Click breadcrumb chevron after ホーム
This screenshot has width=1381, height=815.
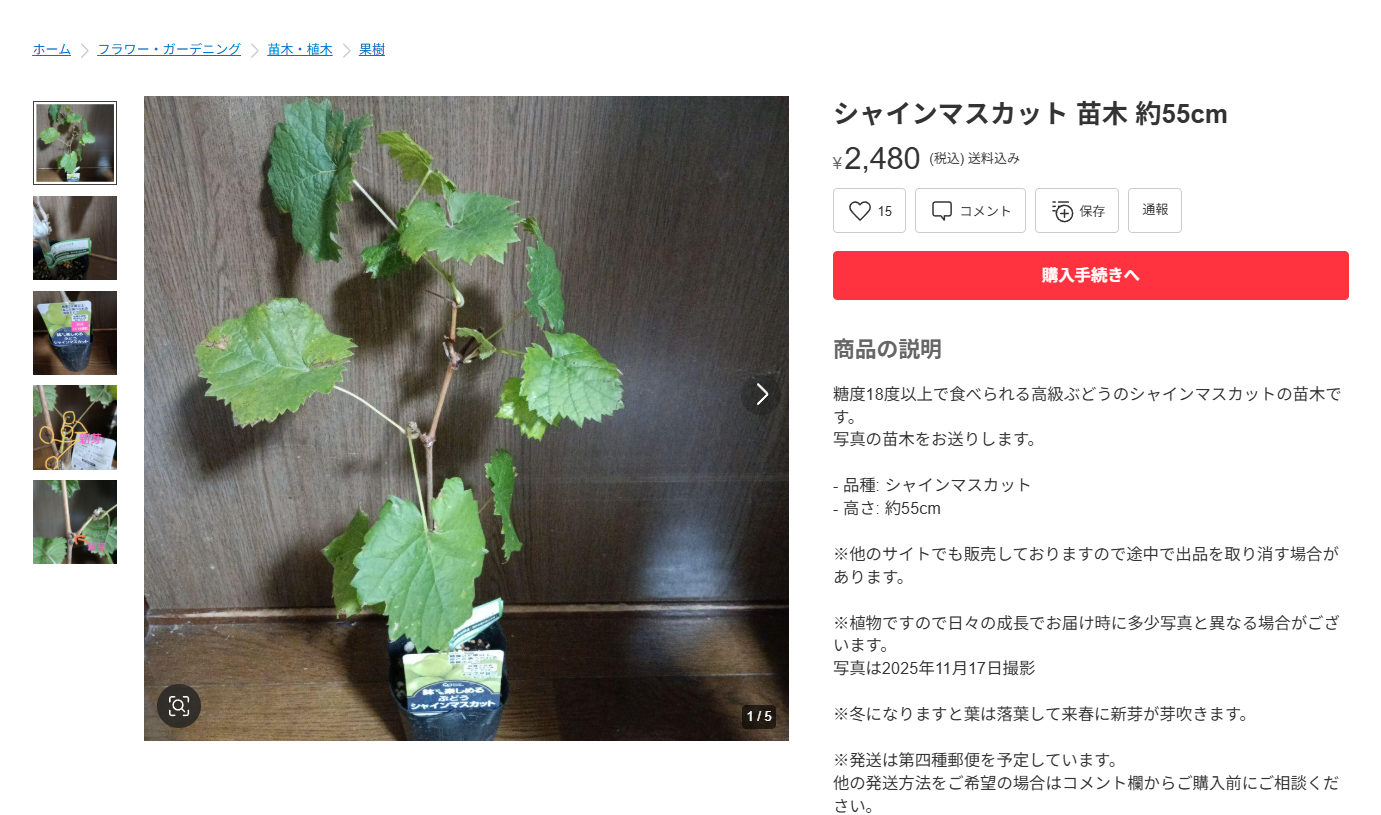pyautogui.click(x=85, y=50)
